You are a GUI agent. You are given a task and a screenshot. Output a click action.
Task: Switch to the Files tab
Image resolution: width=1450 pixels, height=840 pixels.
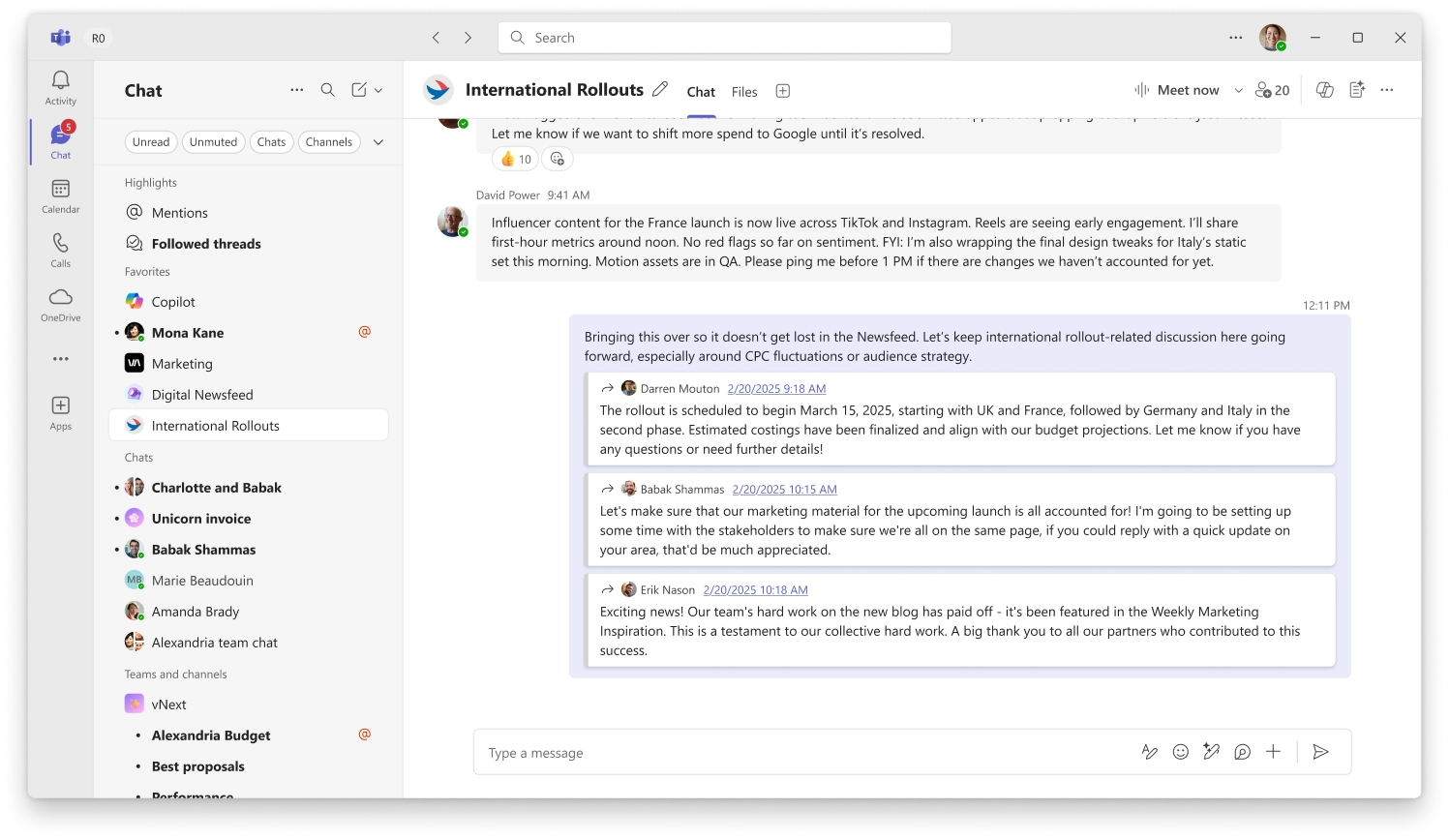[x=743, y=91]
